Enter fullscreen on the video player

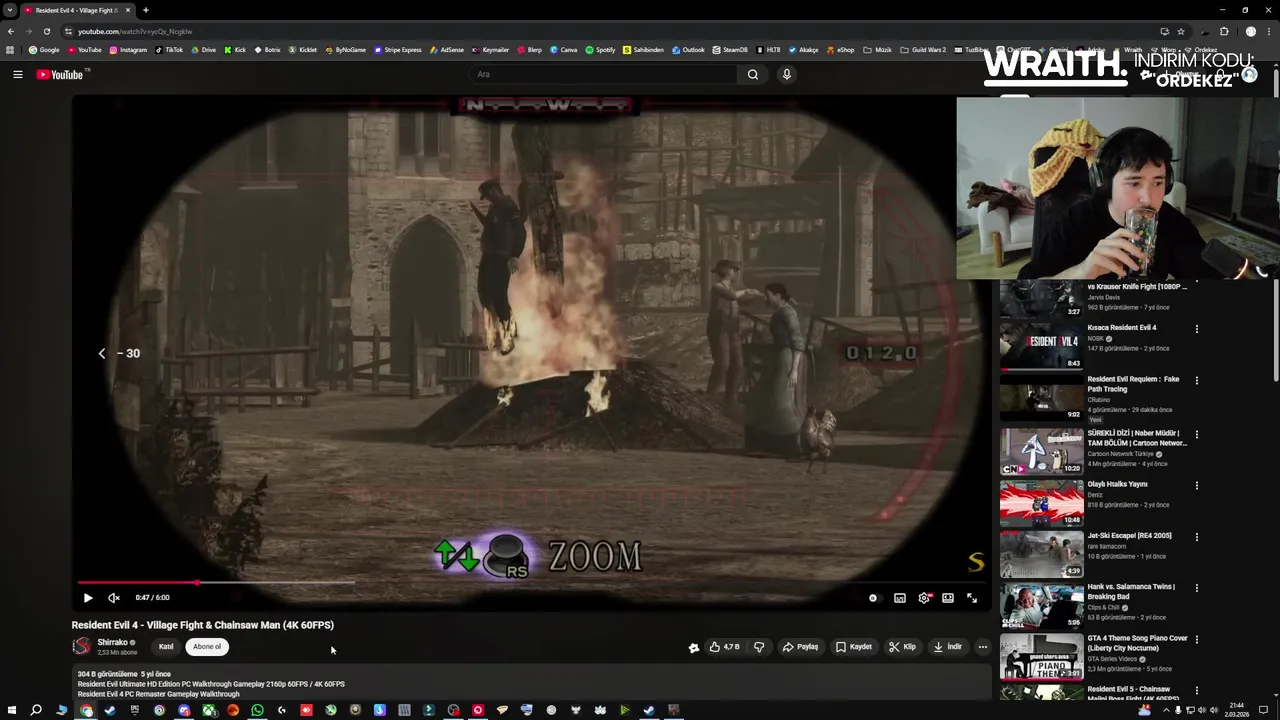point(972,598)
